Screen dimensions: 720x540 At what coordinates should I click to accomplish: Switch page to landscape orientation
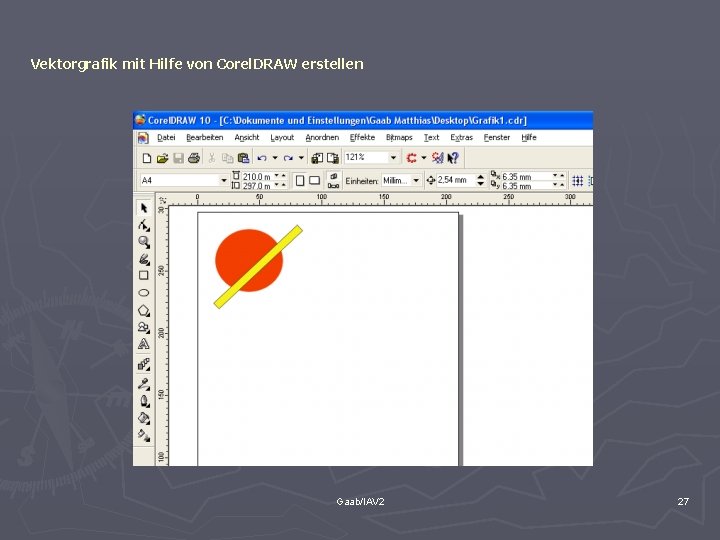[x=315, y=180]
